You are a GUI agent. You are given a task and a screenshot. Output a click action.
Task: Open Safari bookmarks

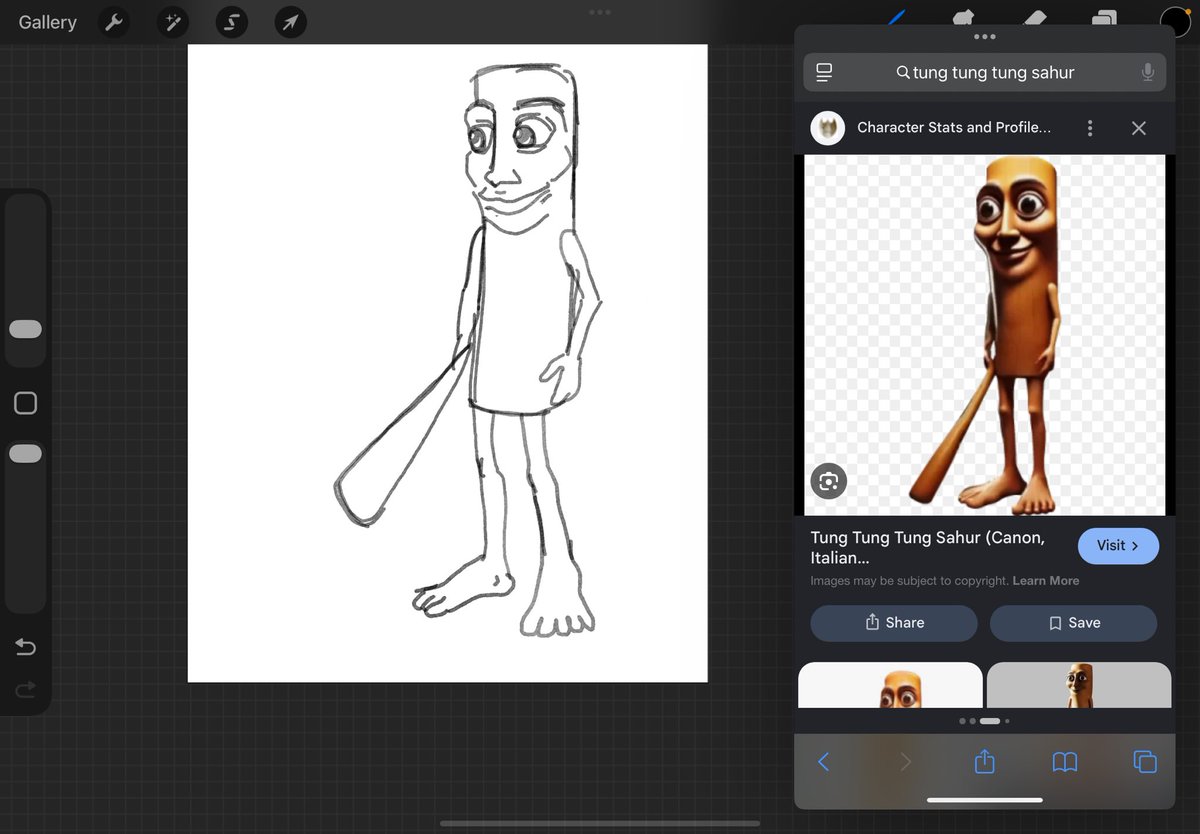pyautogui.click(x=1065, y=763)
